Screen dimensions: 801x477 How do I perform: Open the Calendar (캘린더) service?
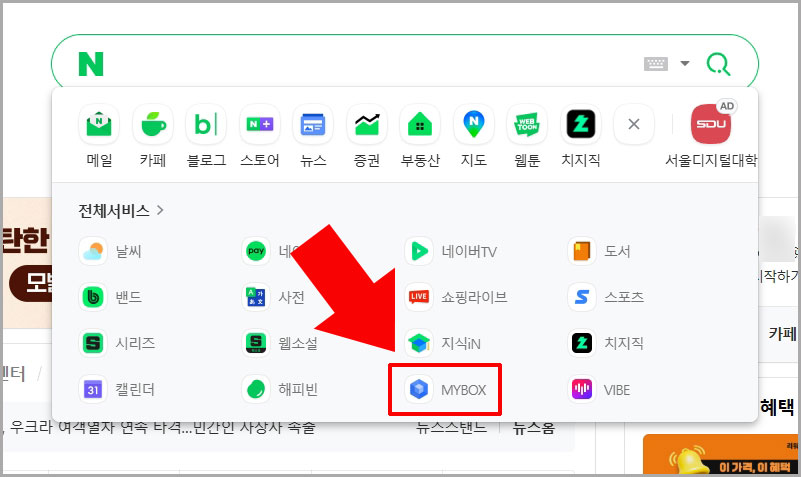[117, 390]
